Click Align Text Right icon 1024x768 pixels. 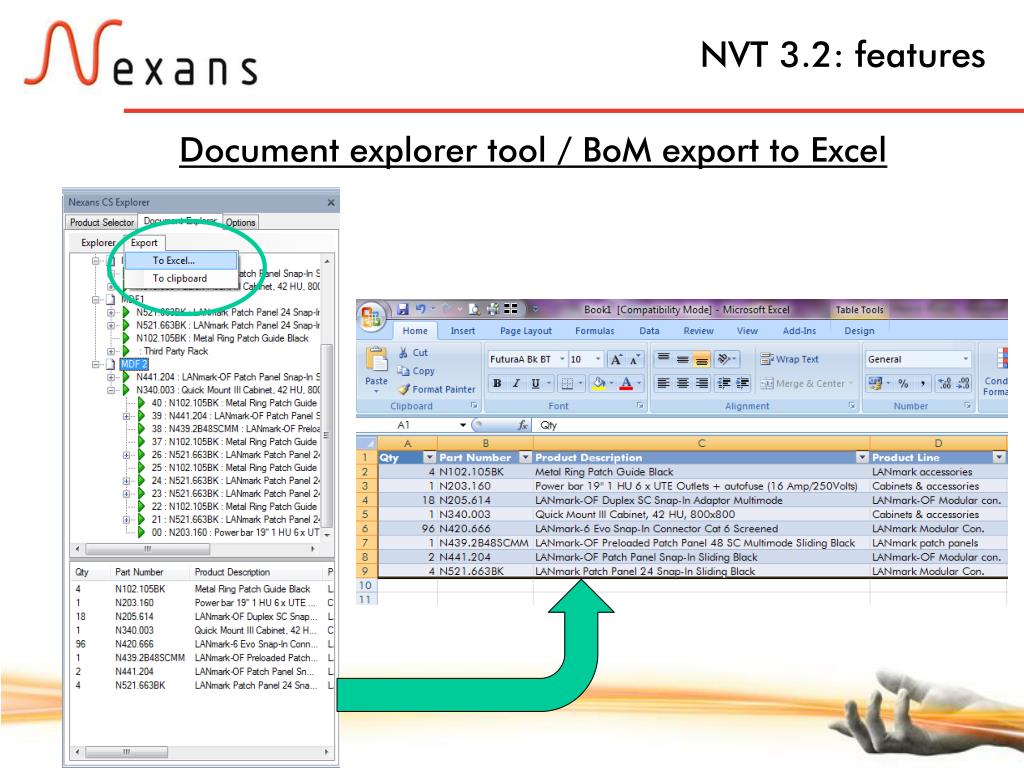[x=701, y=383]
